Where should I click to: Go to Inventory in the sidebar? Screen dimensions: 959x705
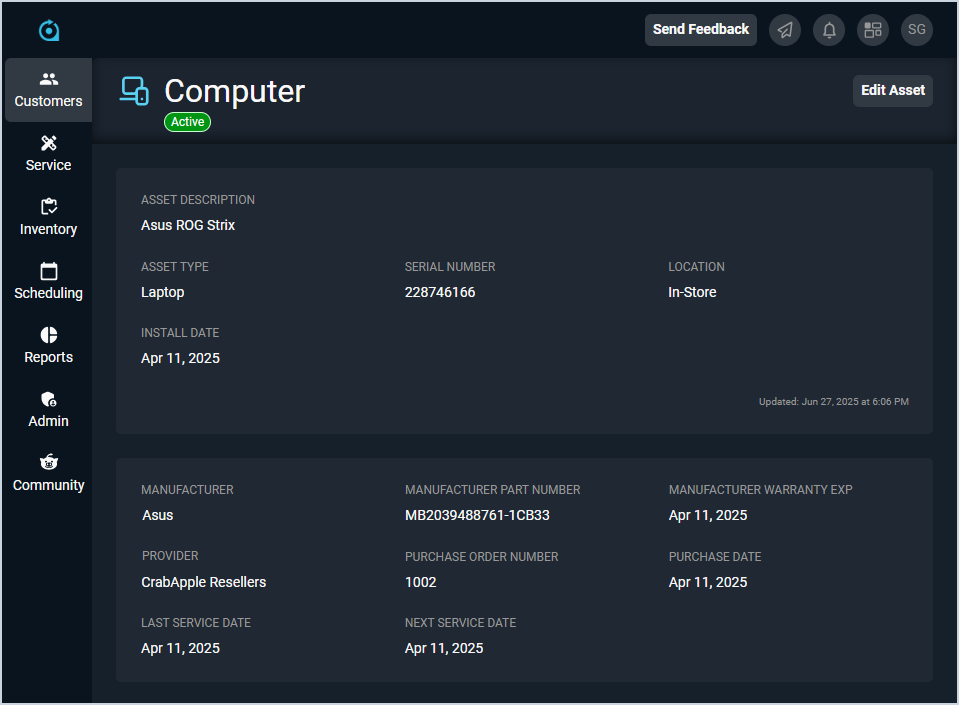point(48,218)
